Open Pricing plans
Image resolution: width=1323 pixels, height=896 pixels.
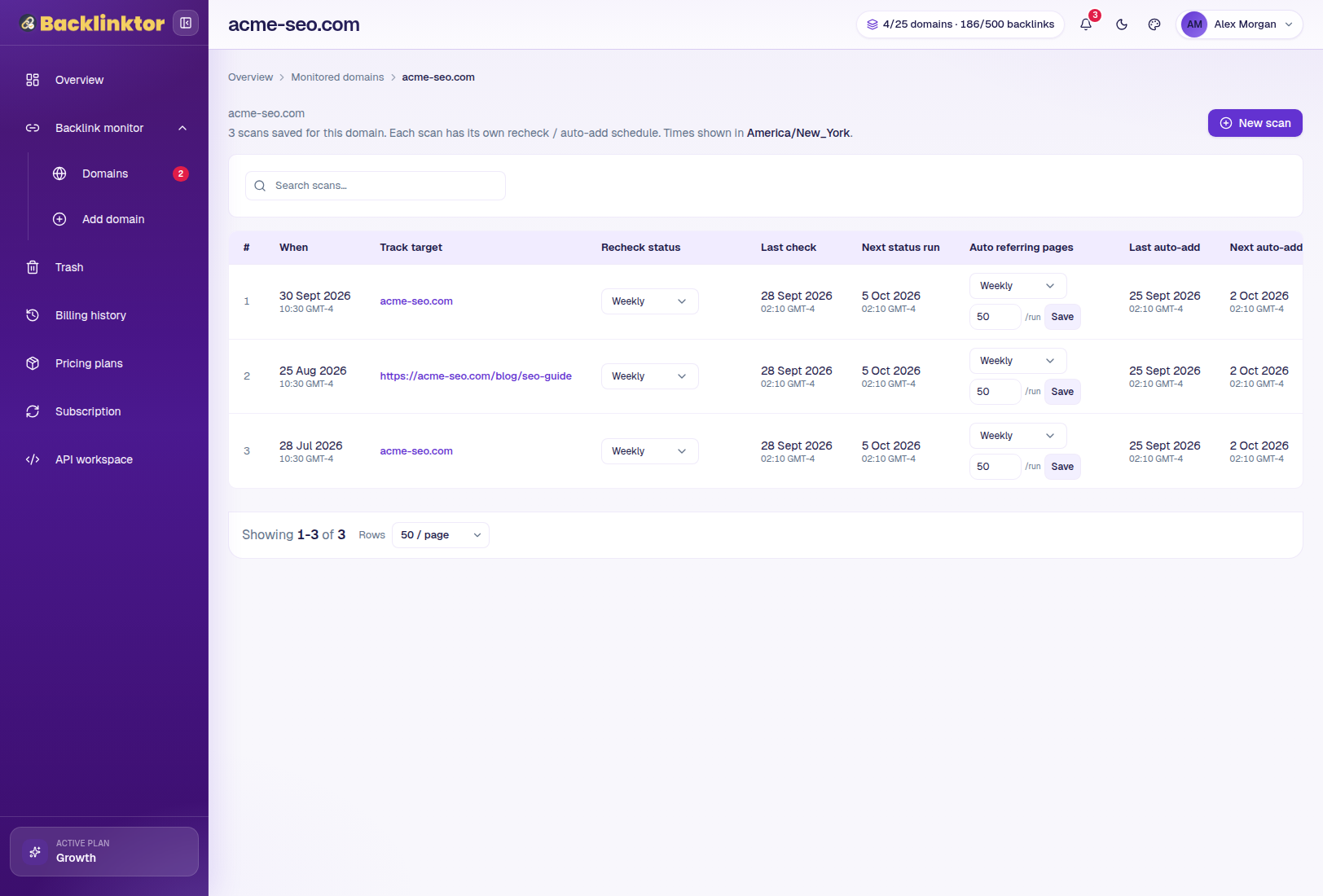(x=104, y=363)
